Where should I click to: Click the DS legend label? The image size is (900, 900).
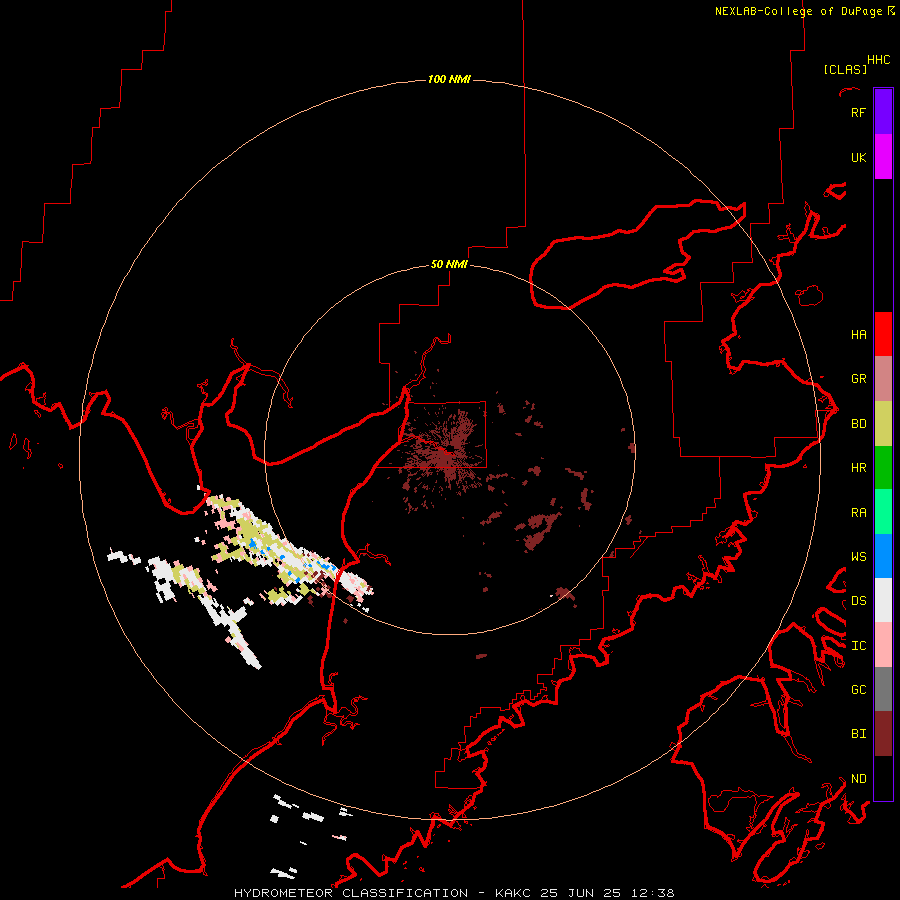point(858,601)
